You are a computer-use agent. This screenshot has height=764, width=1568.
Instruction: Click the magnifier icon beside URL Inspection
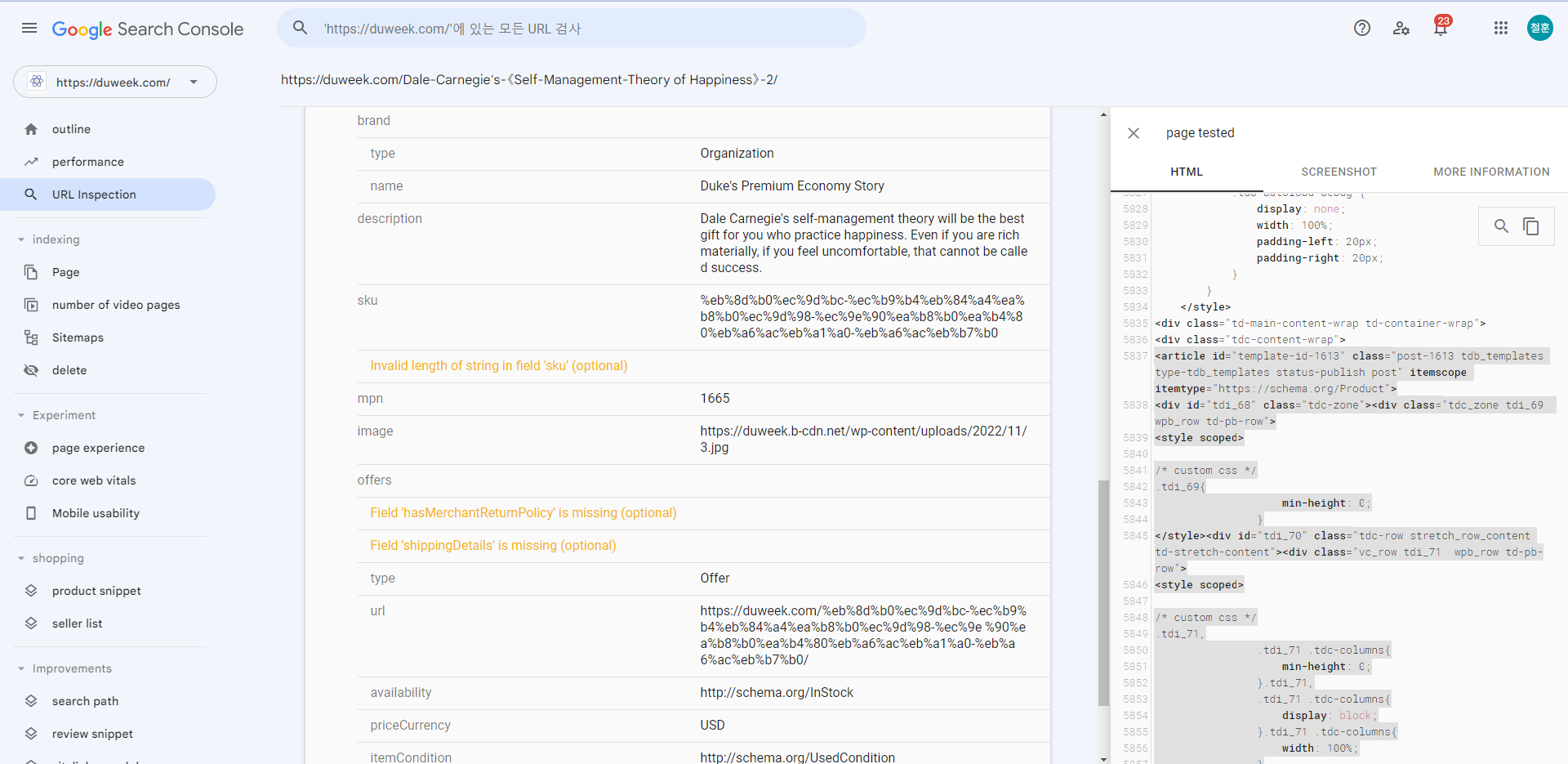(31, 194)
